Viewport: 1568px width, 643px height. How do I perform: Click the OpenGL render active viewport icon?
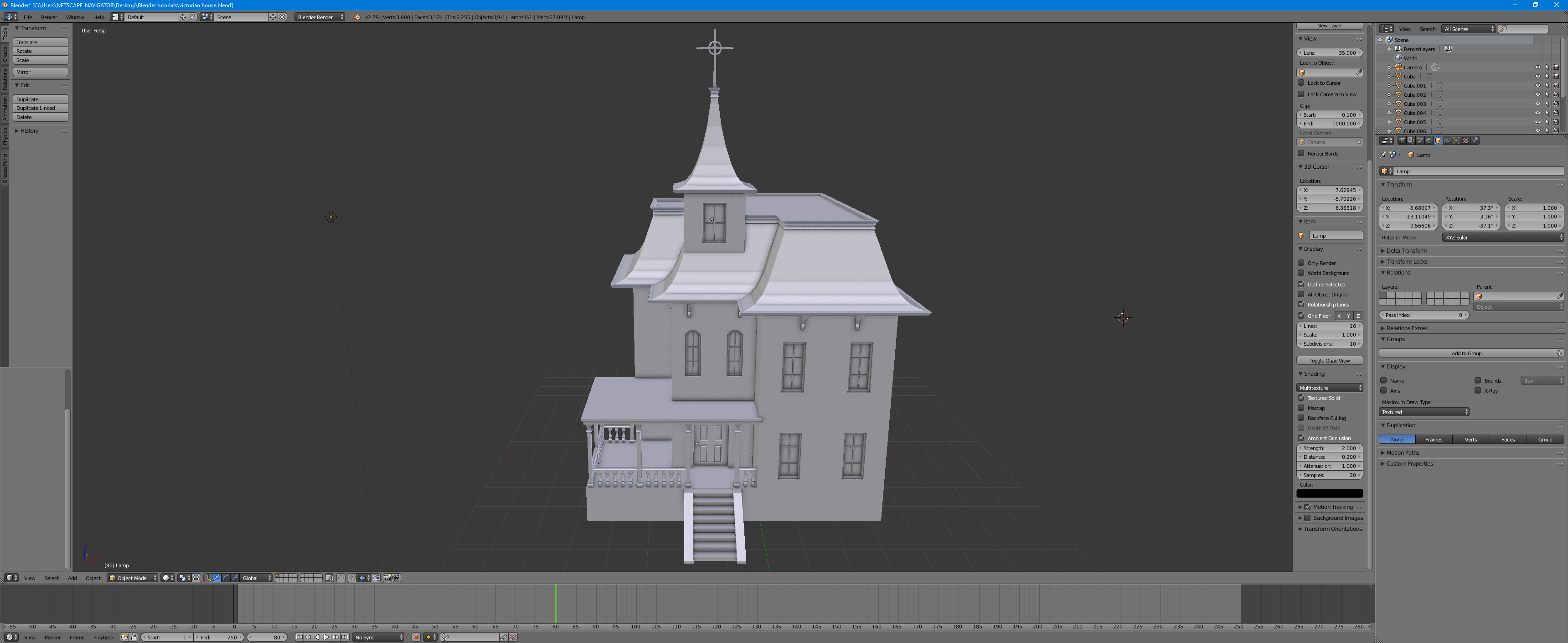387,578
